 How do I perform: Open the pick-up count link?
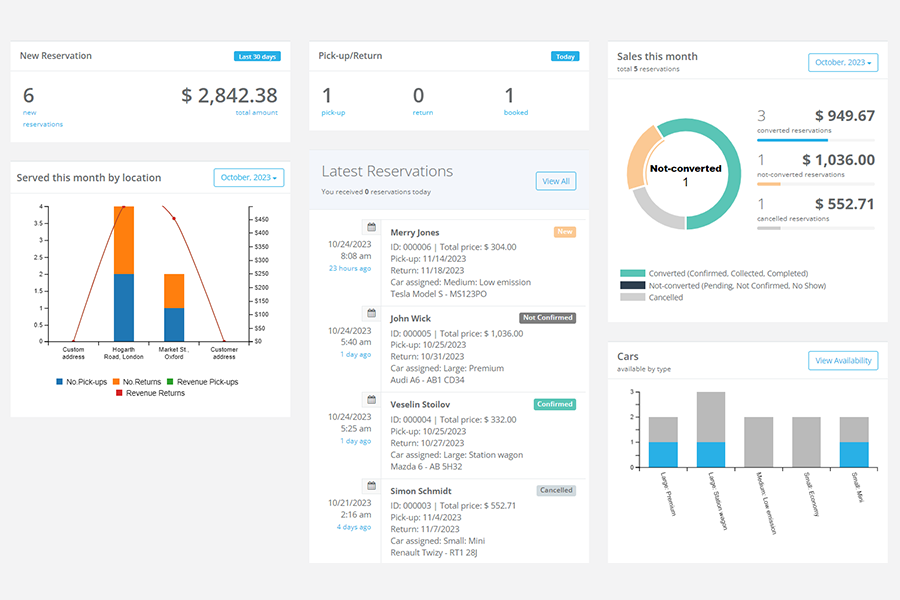pos(333,113)
